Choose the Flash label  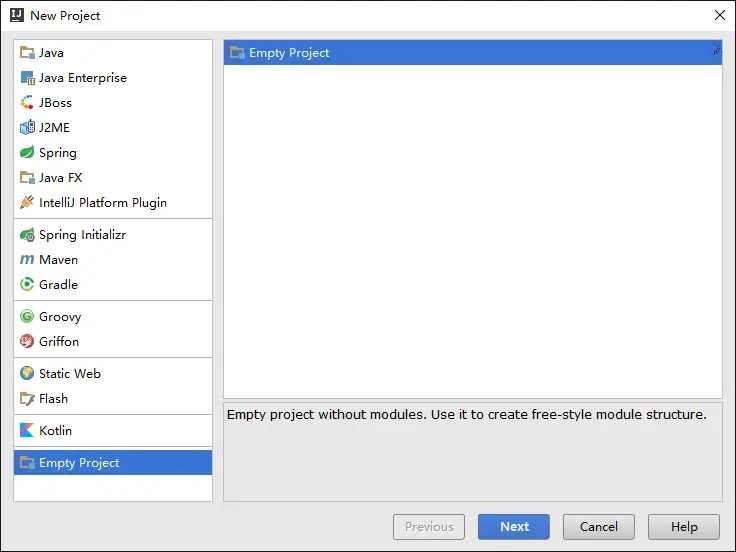[54, 399]
